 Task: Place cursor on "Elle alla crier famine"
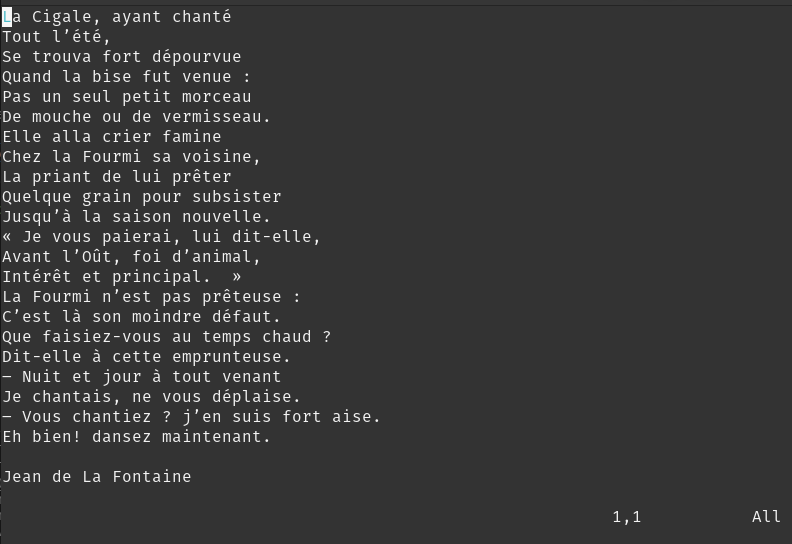pyautogui.click(x=111, y=137)
